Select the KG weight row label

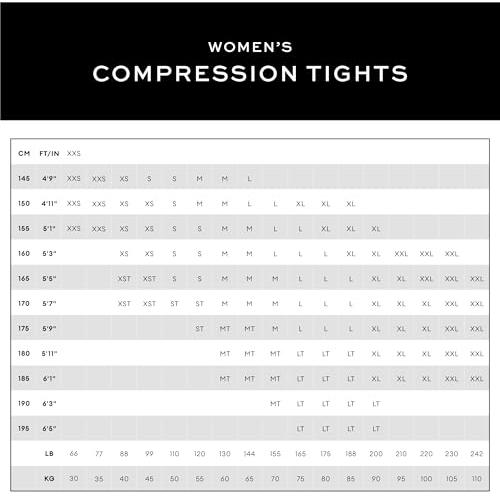tap(49, 479)
